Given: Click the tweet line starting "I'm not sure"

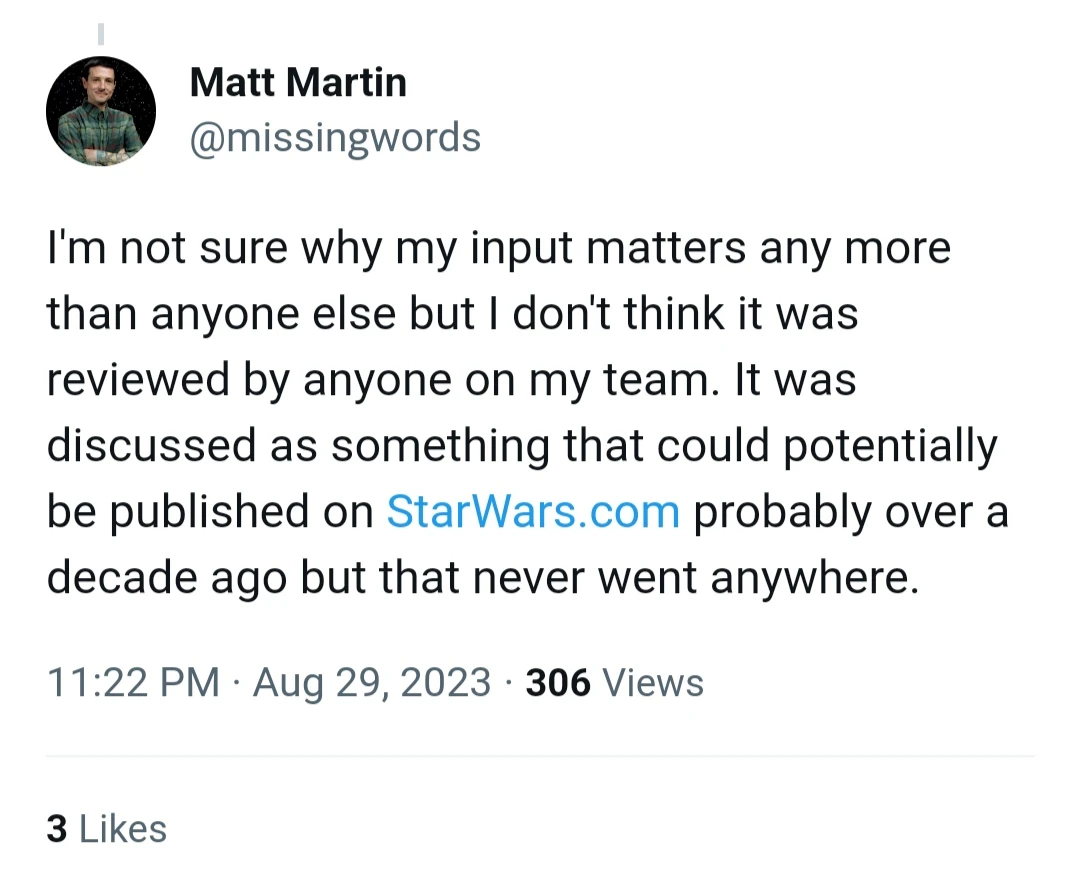Looking at the screenshot, I should coord(498,248).
